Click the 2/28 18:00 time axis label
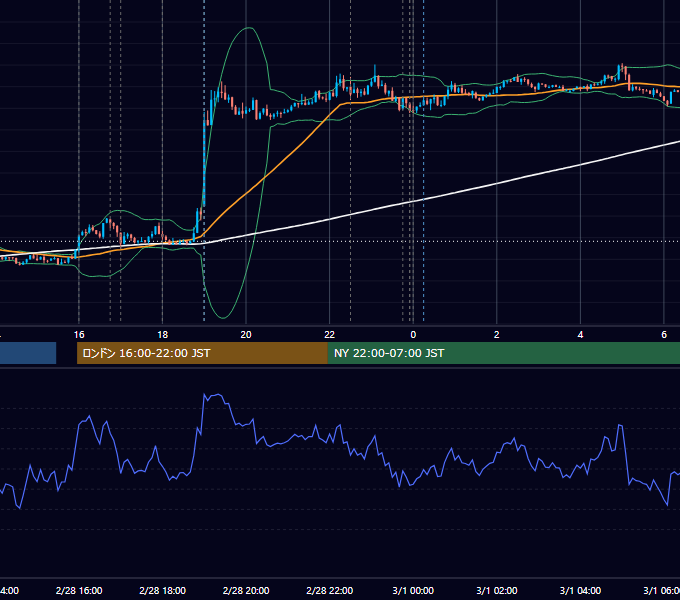680x600 pixels. [163, 590]
